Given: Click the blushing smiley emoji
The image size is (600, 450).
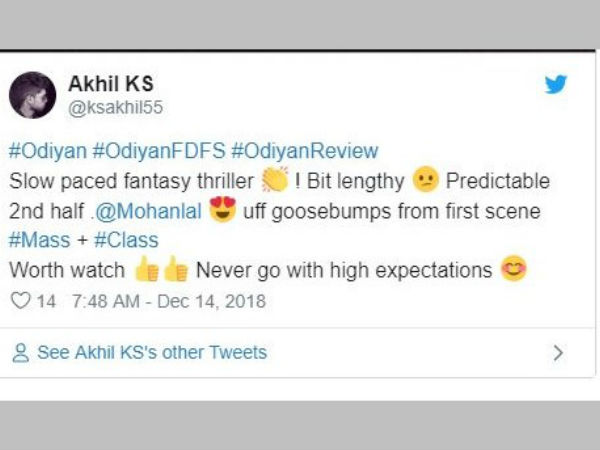Looking at the screenshot, I should (x=513, y=270).
